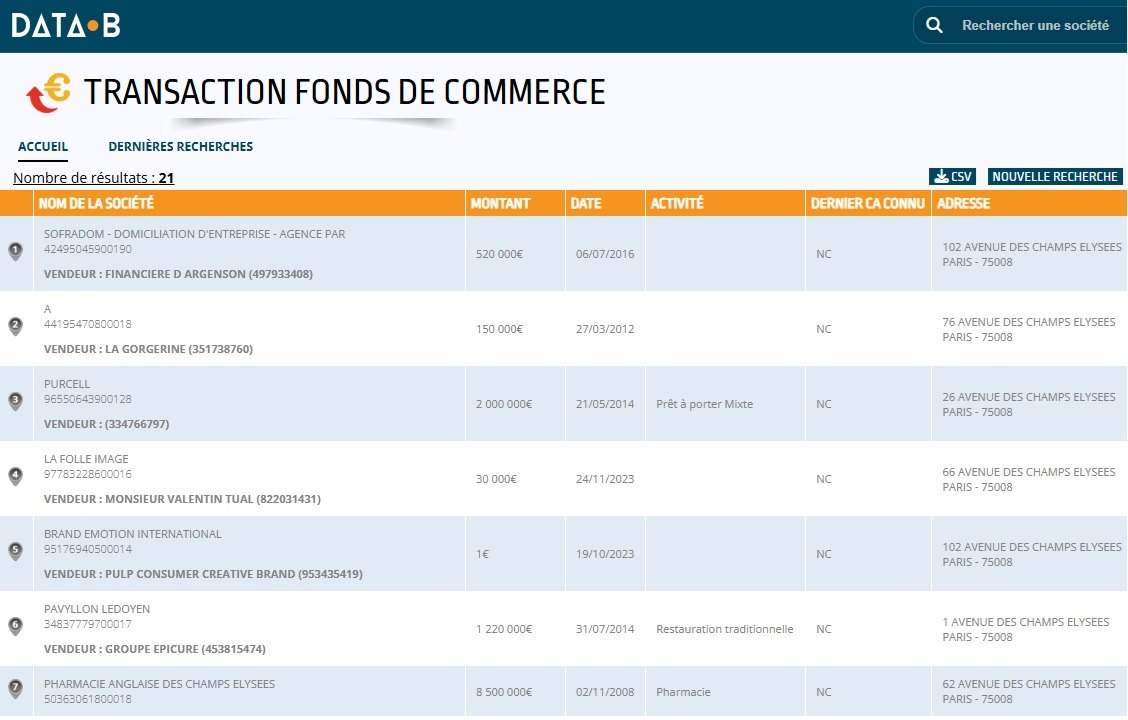The image size is (1128, 720).
Task: Click the Restauration traditionnelle activity
Action: [x=724, y=629]
